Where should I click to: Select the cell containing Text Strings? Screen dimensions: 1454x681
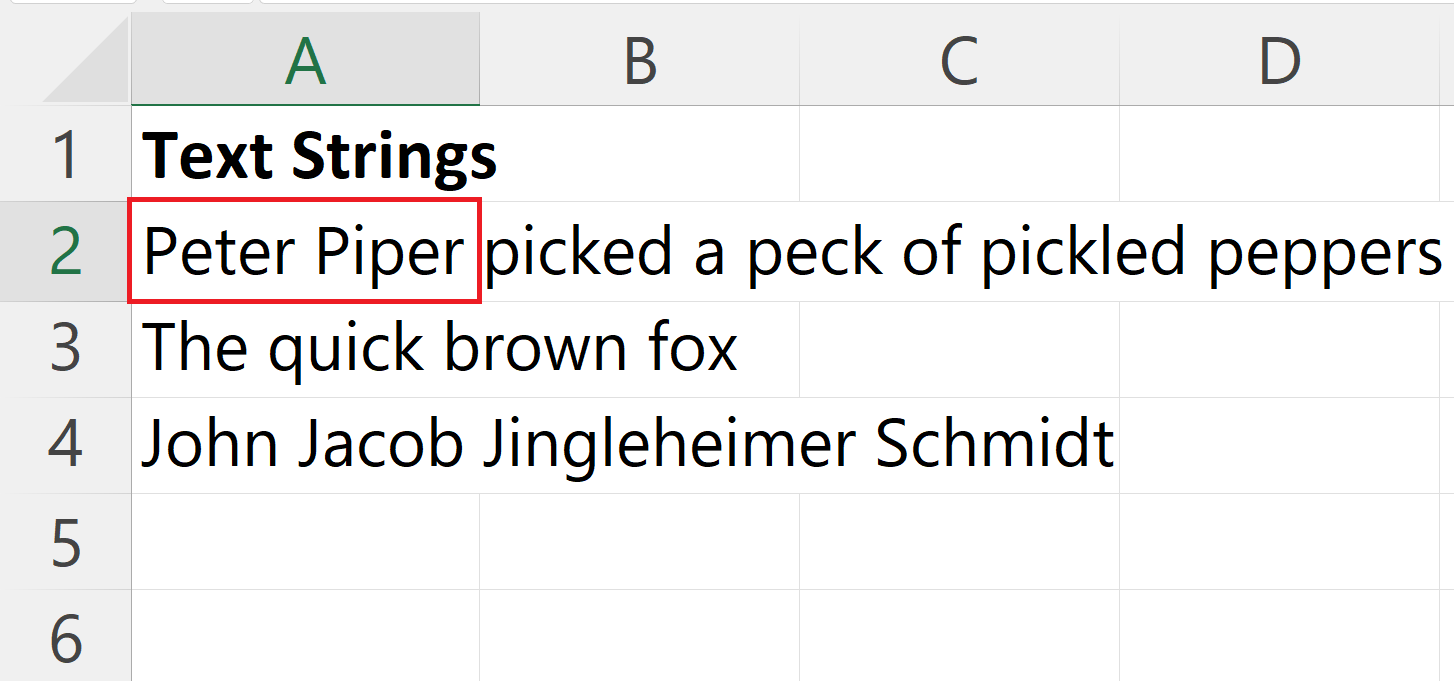(305, 155)
